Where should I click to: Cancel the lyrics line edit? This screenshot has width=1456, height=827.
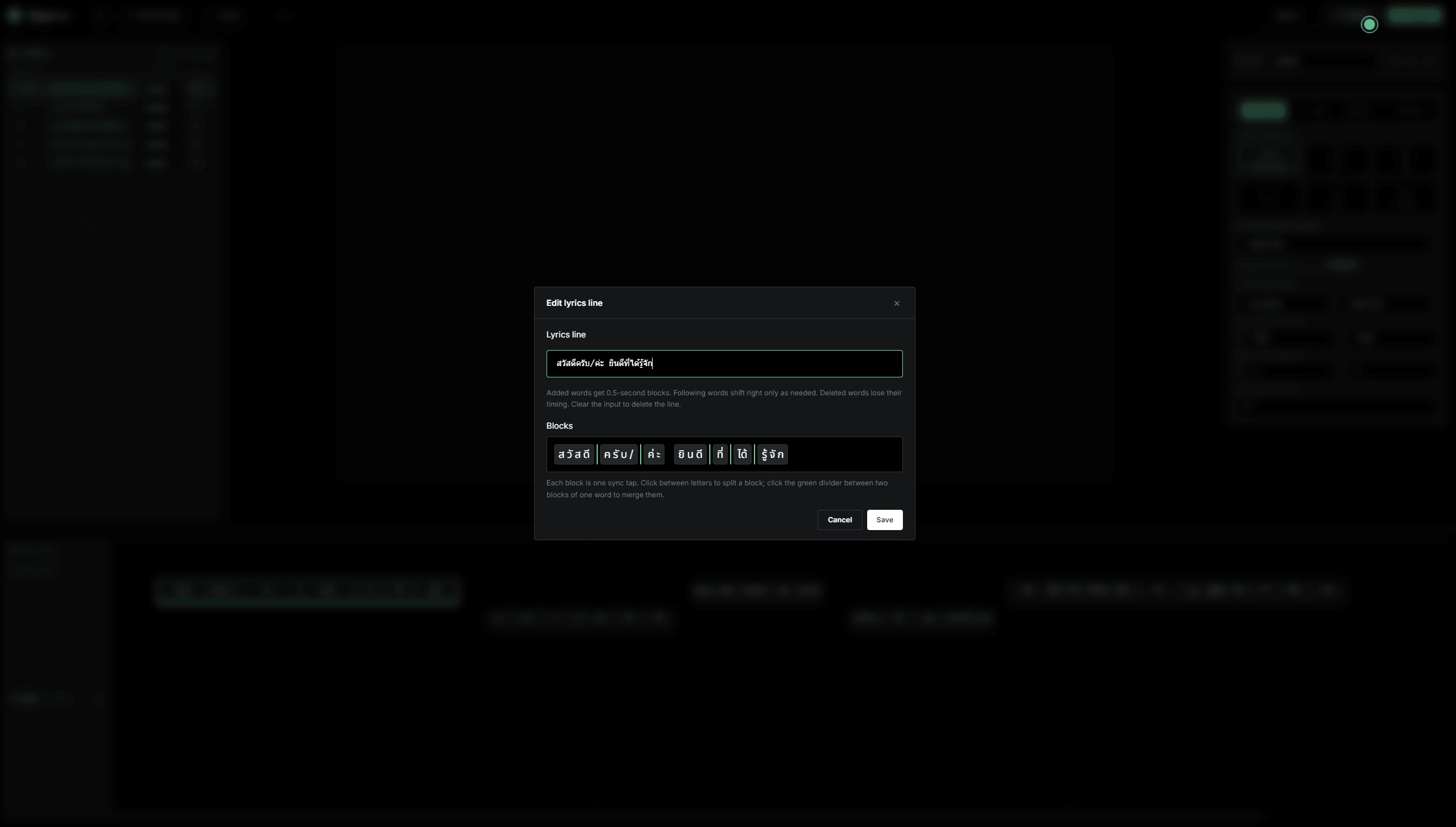pyautogui.click(x=840, y=520)
